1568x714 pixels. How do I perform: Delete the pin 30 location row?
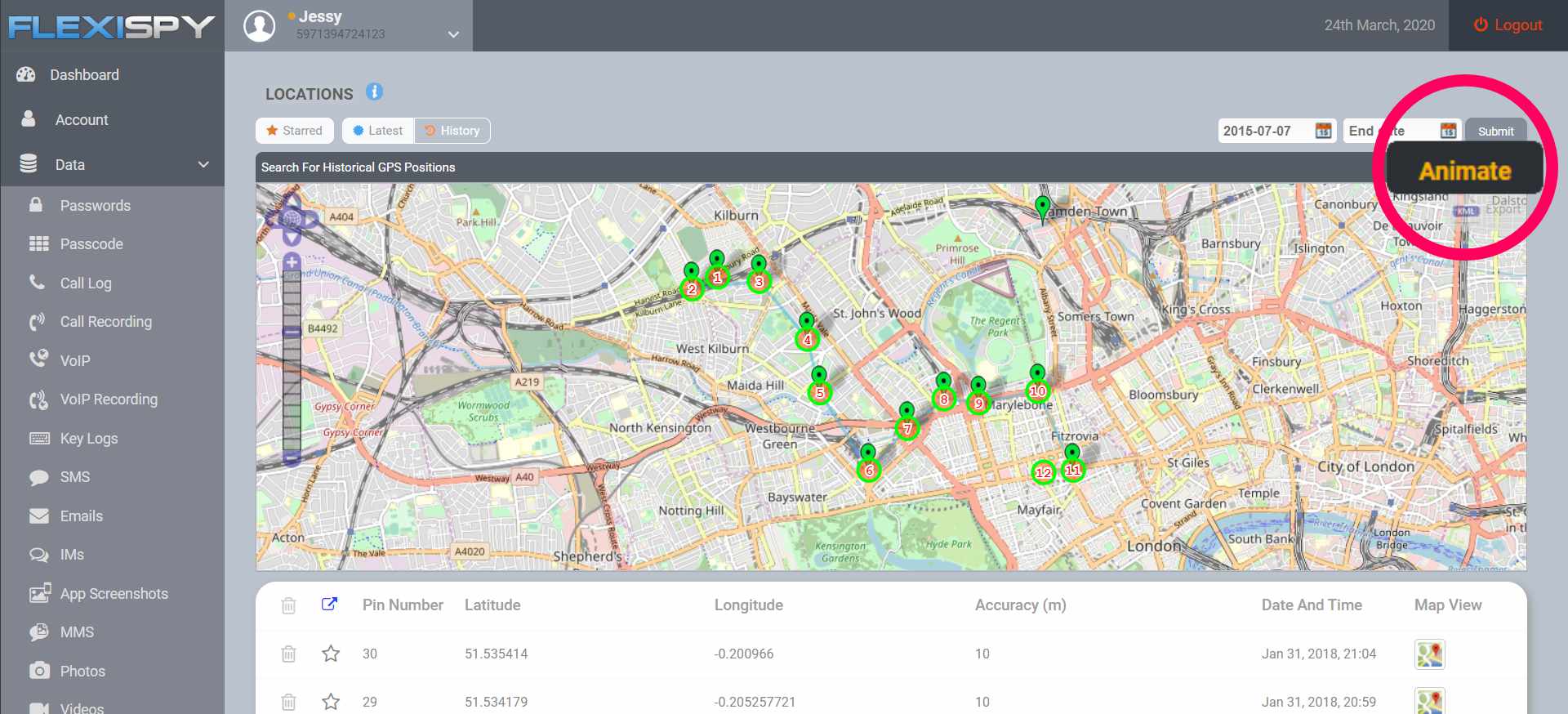[288, 654]
